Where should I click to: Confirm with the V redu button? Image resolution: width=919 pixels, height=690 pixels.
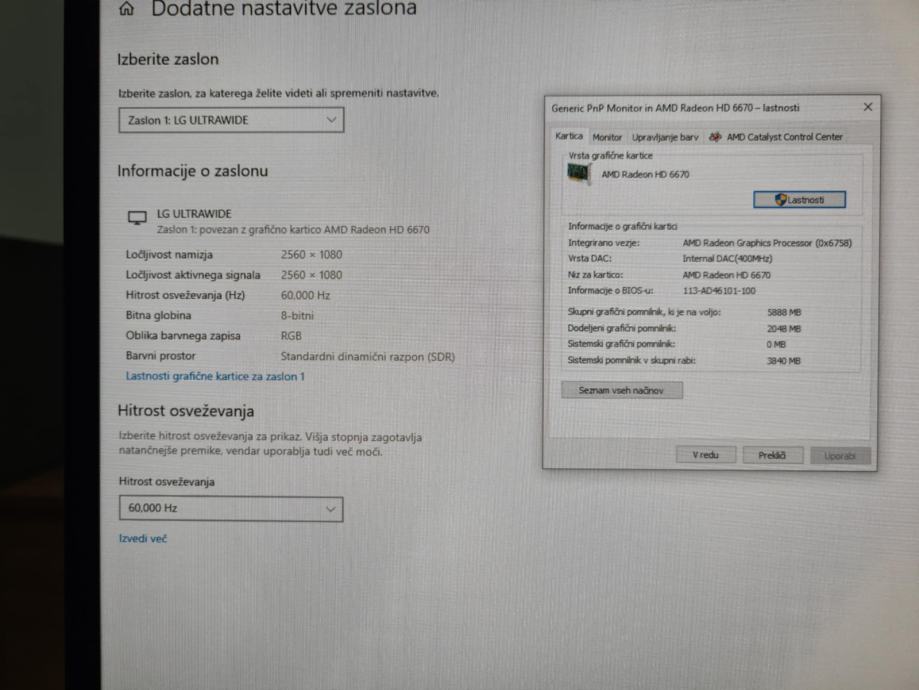point(706,455)
